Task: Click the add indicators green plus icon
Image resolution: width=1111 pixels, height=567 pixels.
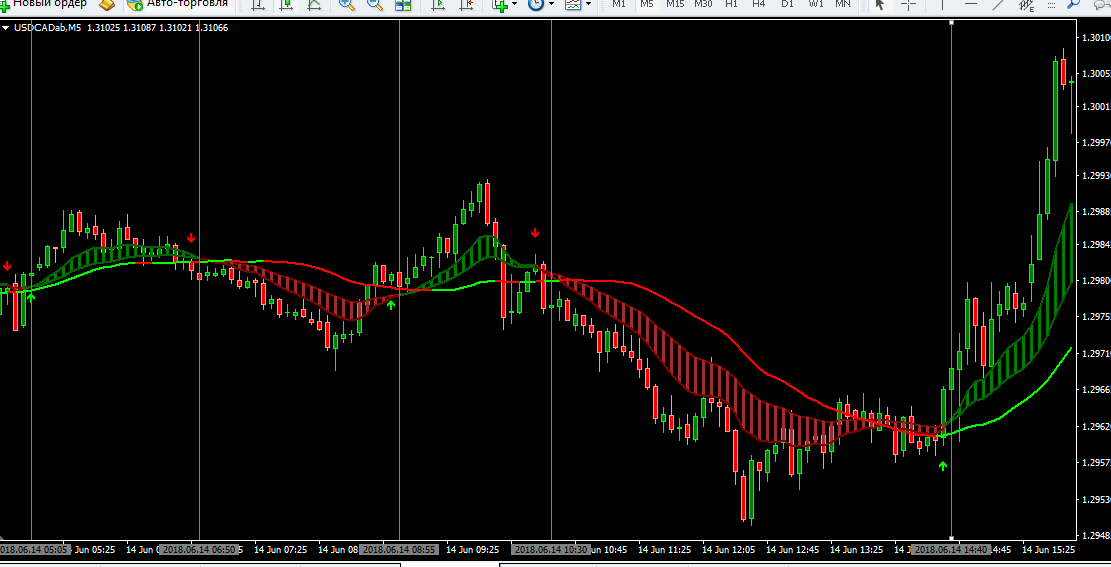Action: coord(500,4)
